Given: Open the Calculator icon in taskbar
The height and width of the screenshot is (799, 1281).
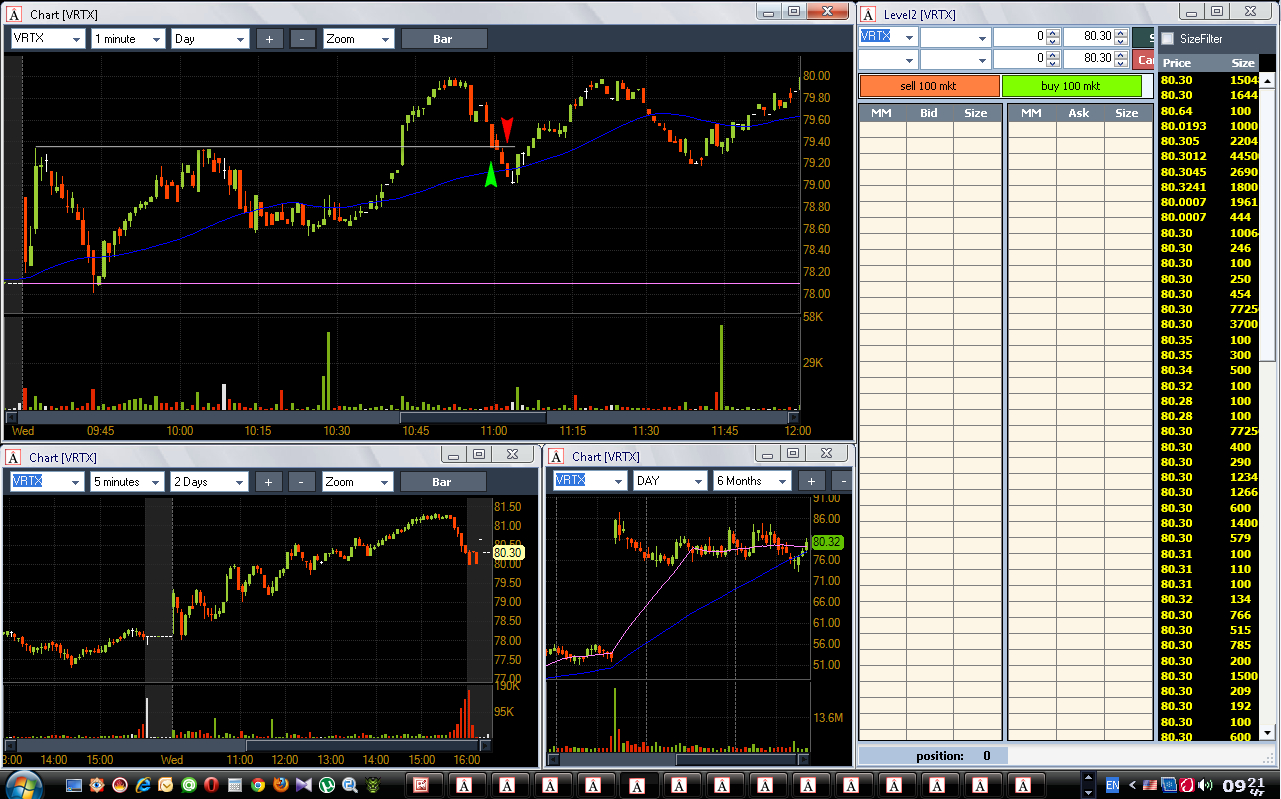Looking at the screenshot, I should click(235, 785).
